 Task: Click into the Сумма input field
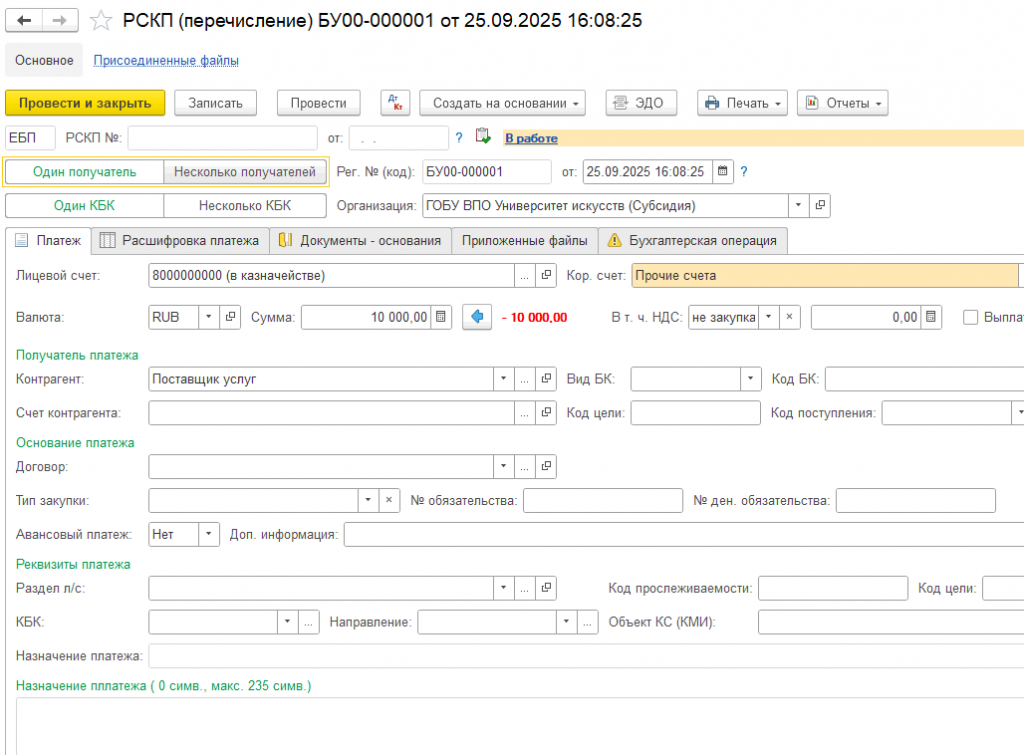(x=366, y=317)
